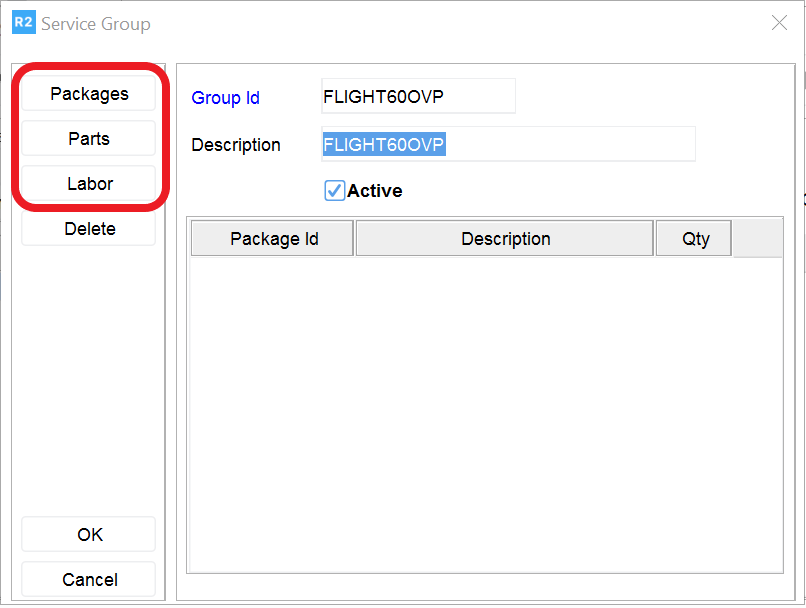This screenshot has height=608, width=806.
Task: Click into the Group Id text field
Action: [417, 97]
